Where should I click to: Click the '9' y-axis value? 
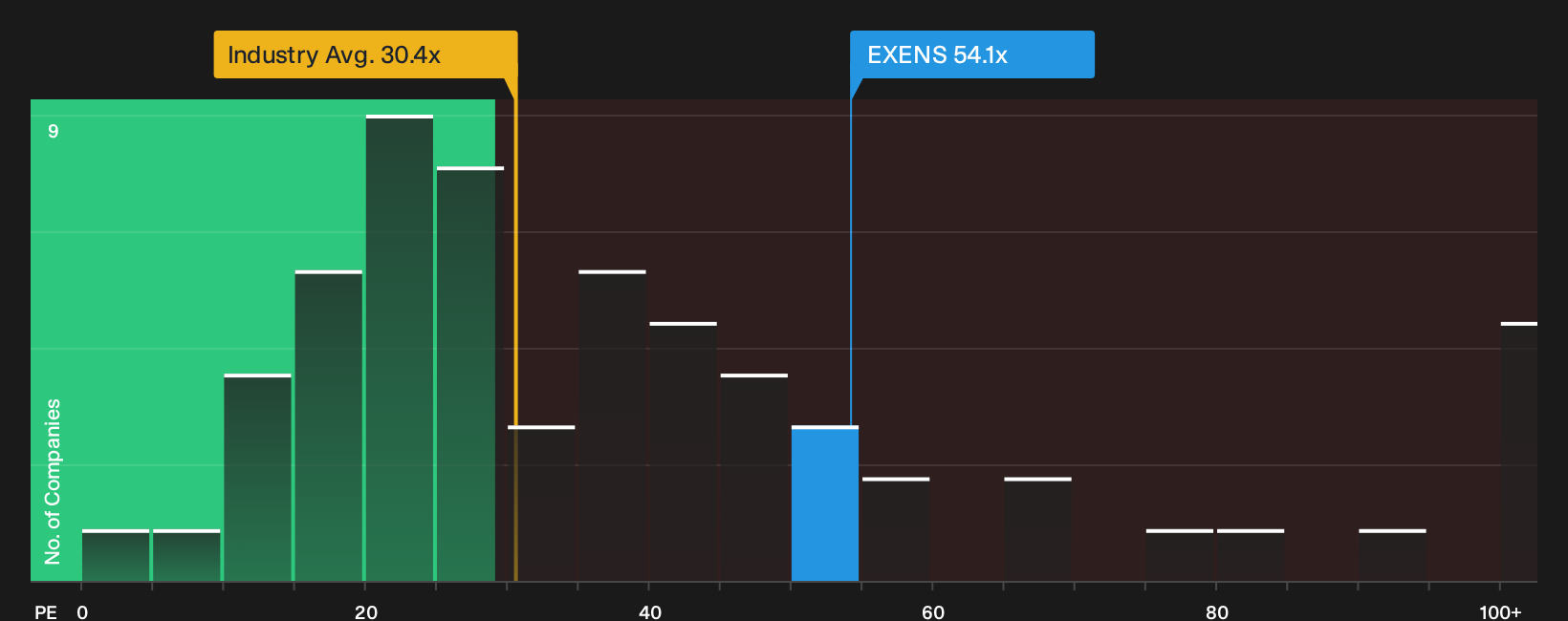tap(54, 131)
